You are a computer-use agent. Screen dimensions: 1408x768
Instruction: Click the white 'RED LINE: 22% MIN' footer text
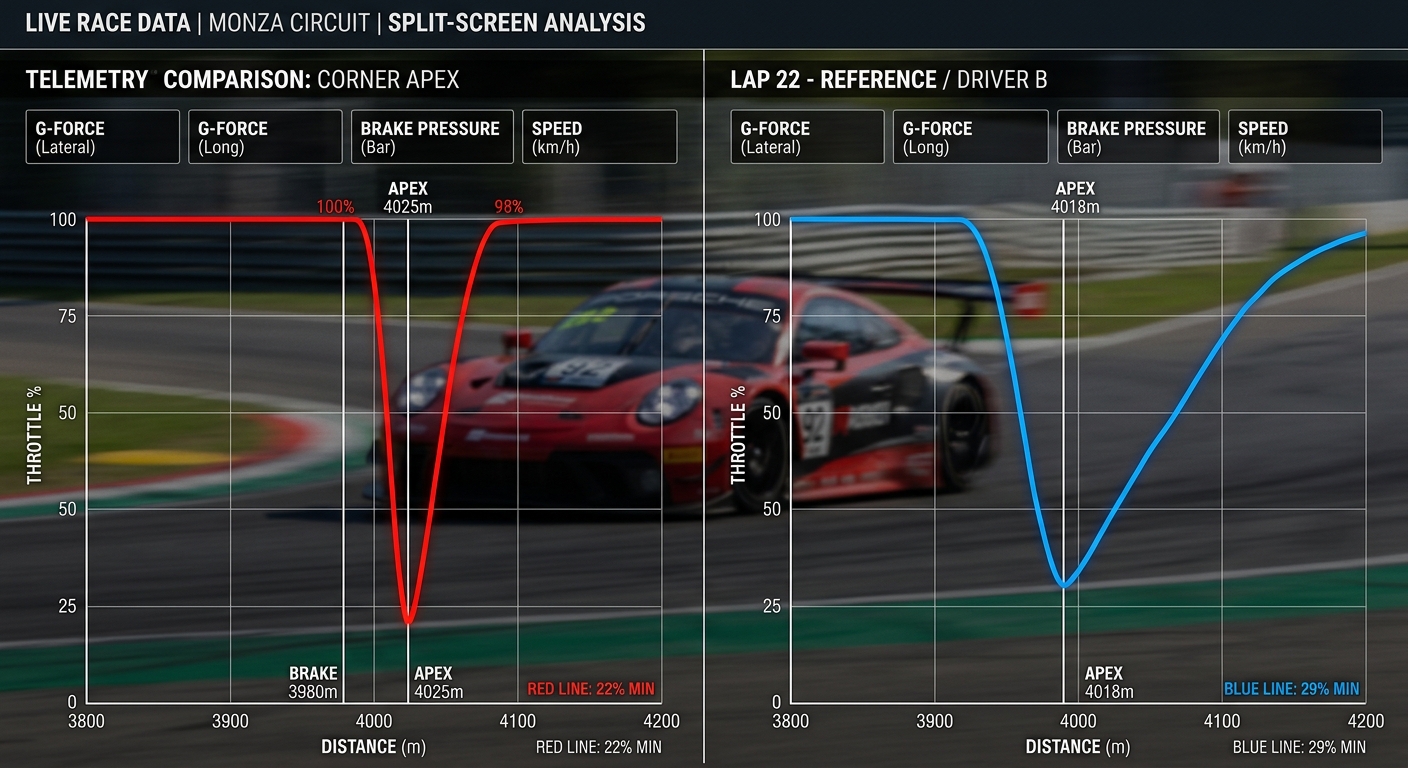click(x=599, y=747)
